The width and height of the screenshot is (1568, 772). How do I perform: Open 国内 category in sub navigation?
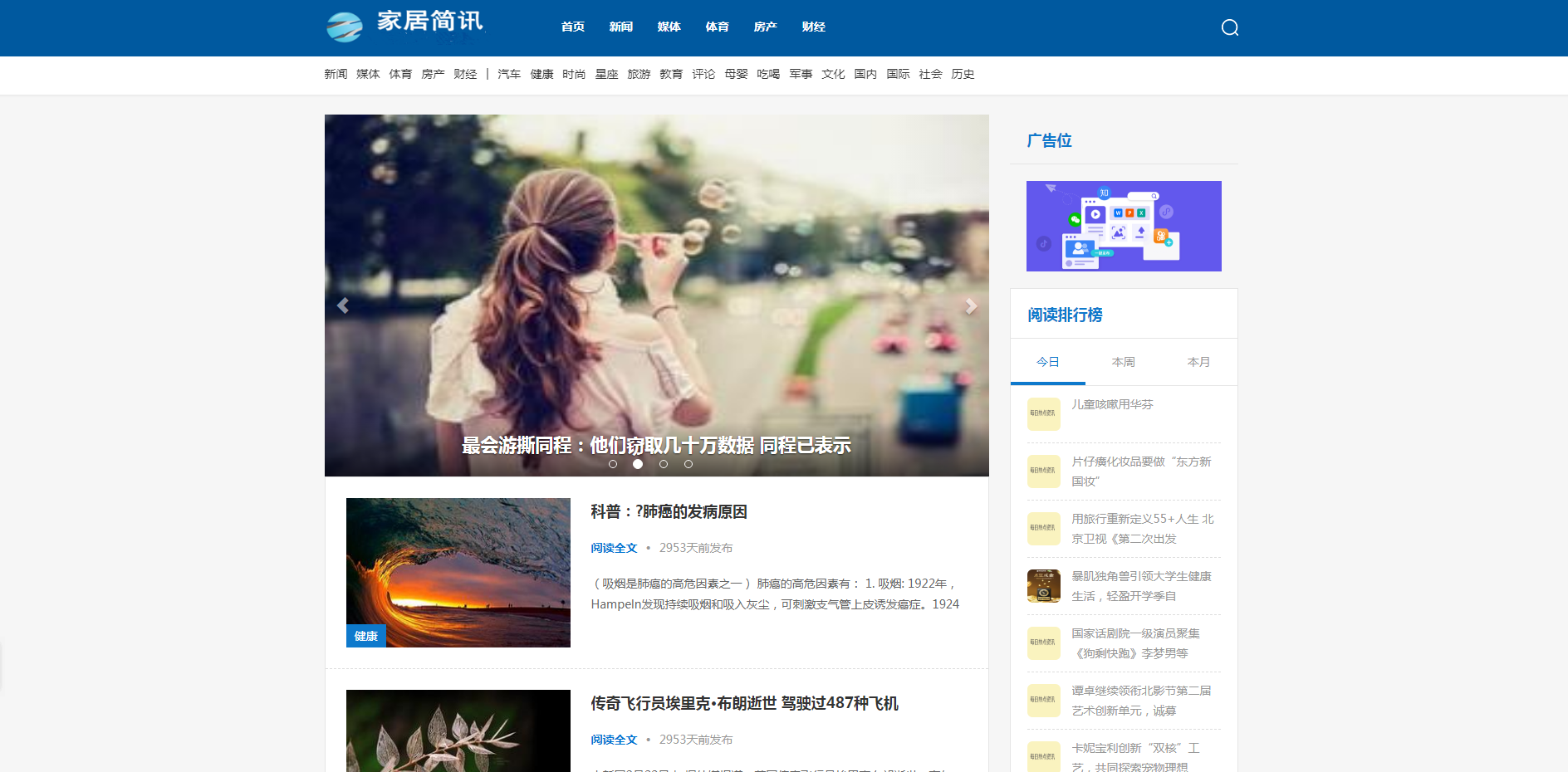(x=865, y=74)
